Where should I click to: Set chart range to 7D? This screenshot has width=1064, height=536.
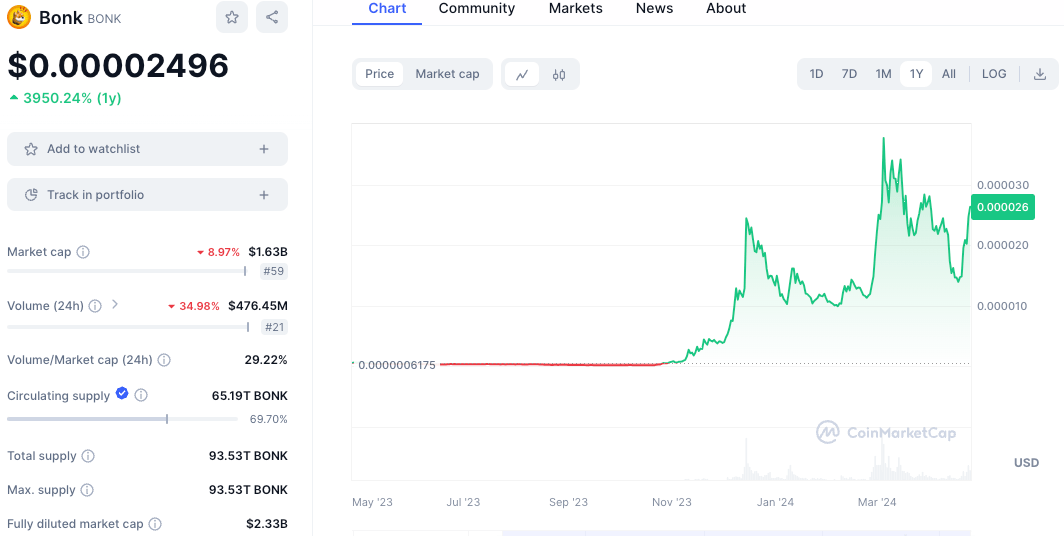tap(849, 74)
